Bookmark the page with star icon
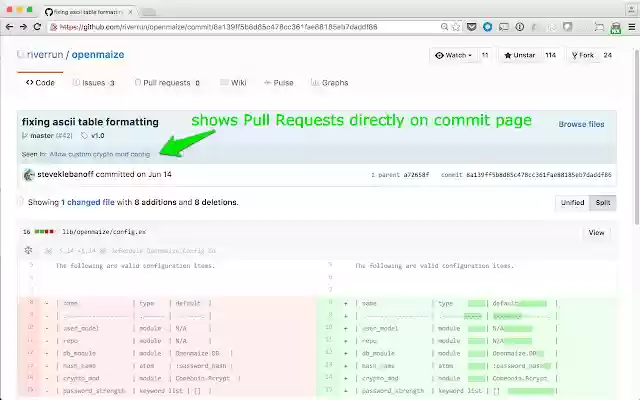This screenshot has width=640, height=400. pos(456,27)
